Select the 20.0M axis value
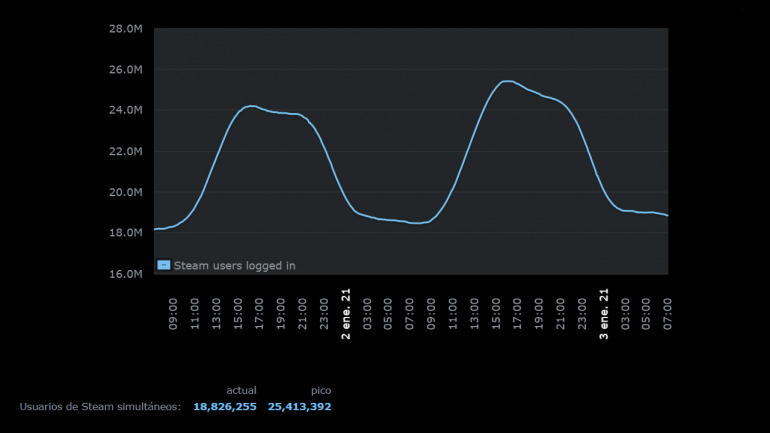 127,192
